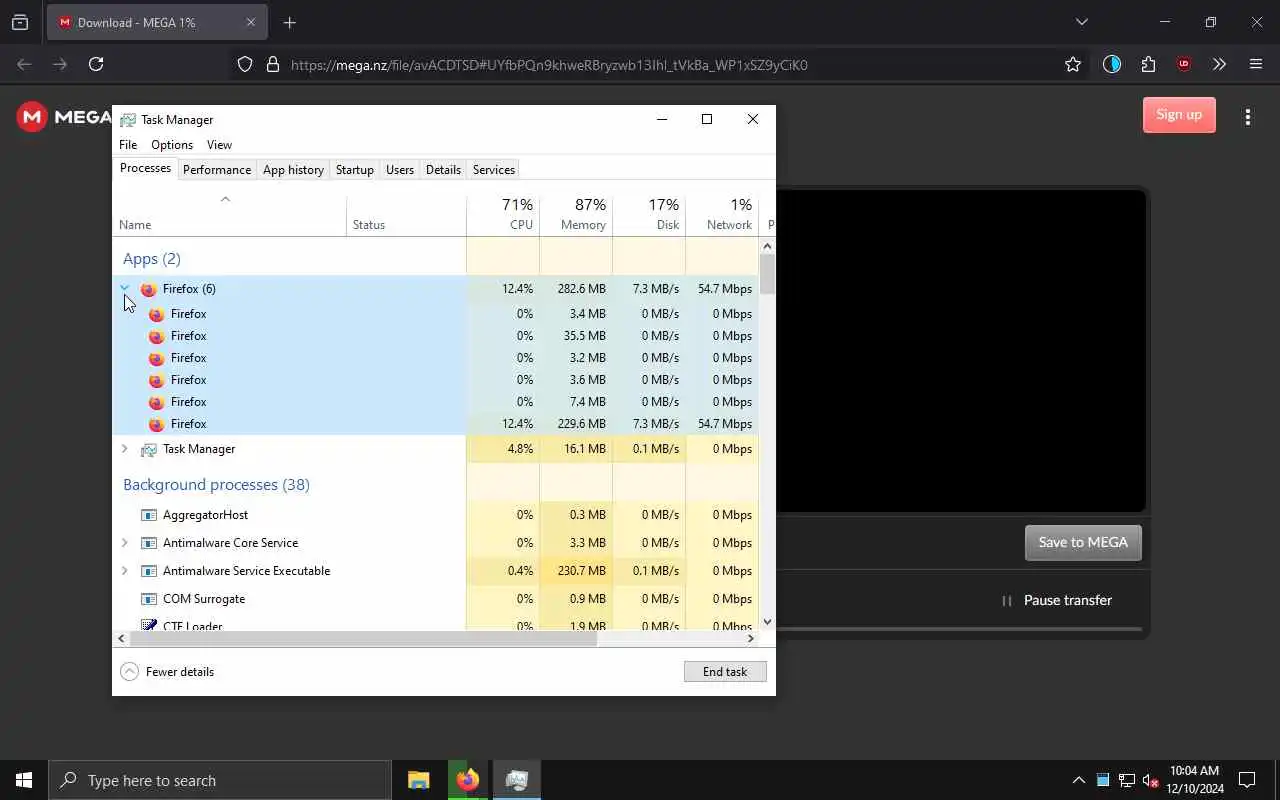Select the Processes tab

tap(145, 168)
